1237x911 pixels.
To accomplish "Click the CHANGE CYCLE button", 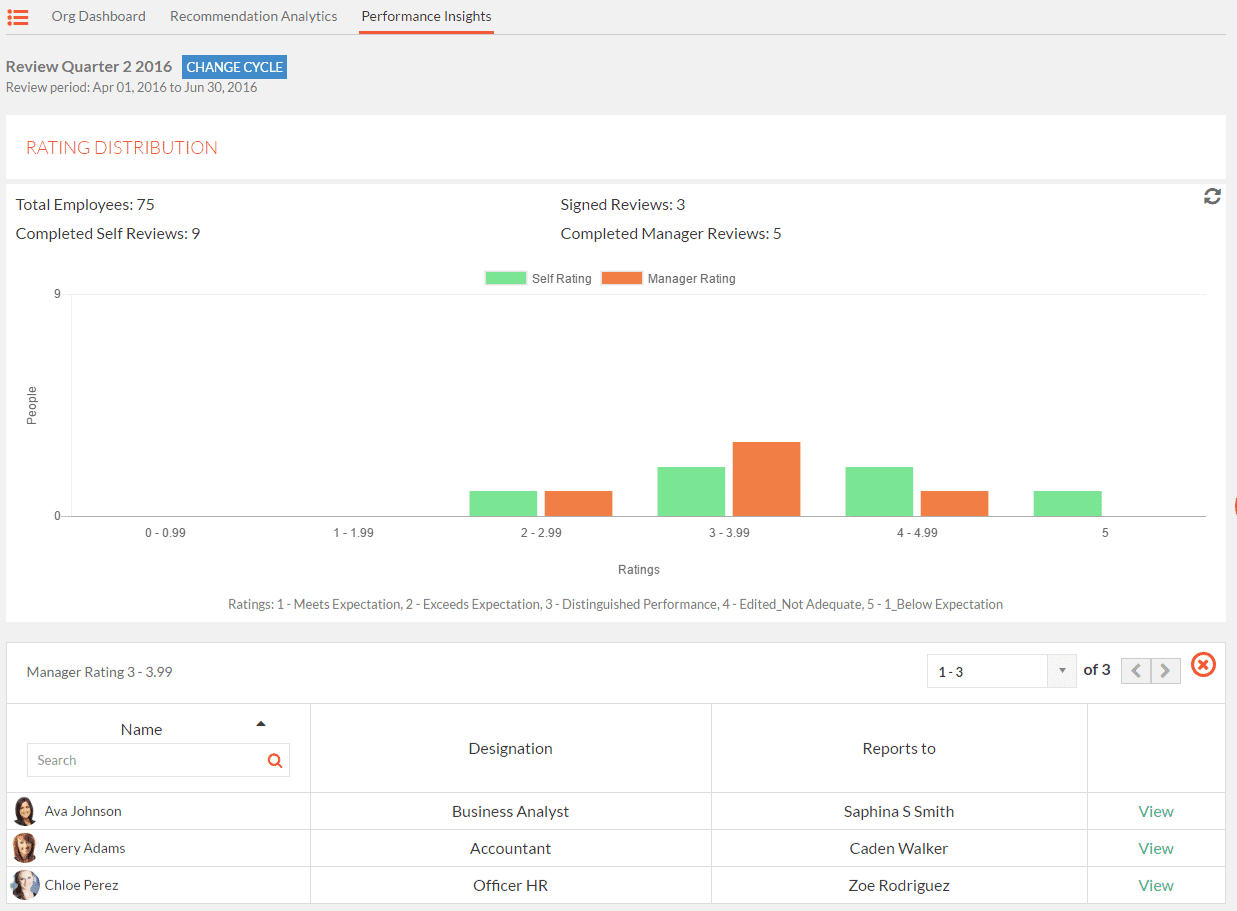I will pos(235,67).
